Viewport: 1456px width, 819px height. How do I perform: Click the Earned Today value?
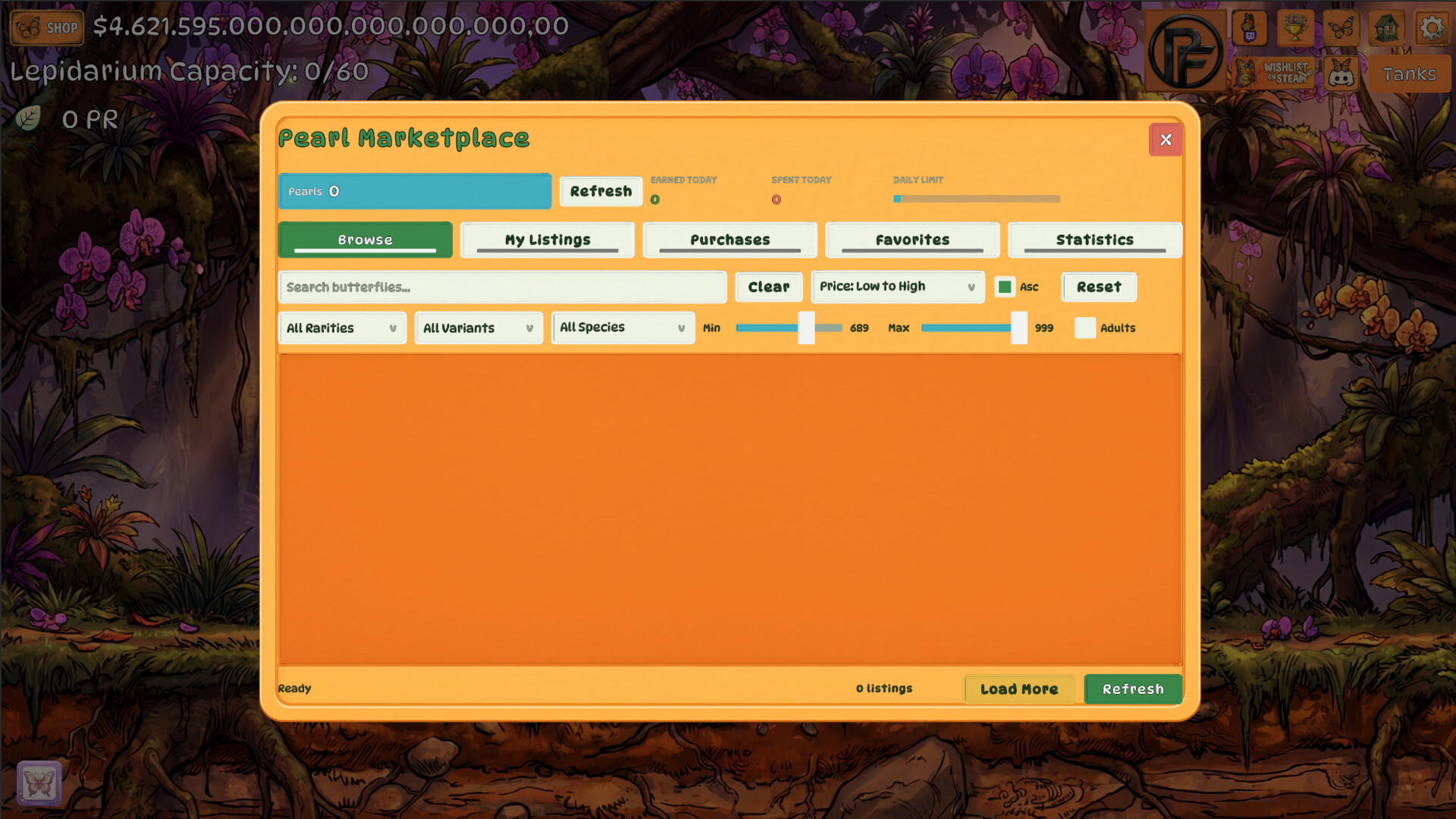[655, 199]
